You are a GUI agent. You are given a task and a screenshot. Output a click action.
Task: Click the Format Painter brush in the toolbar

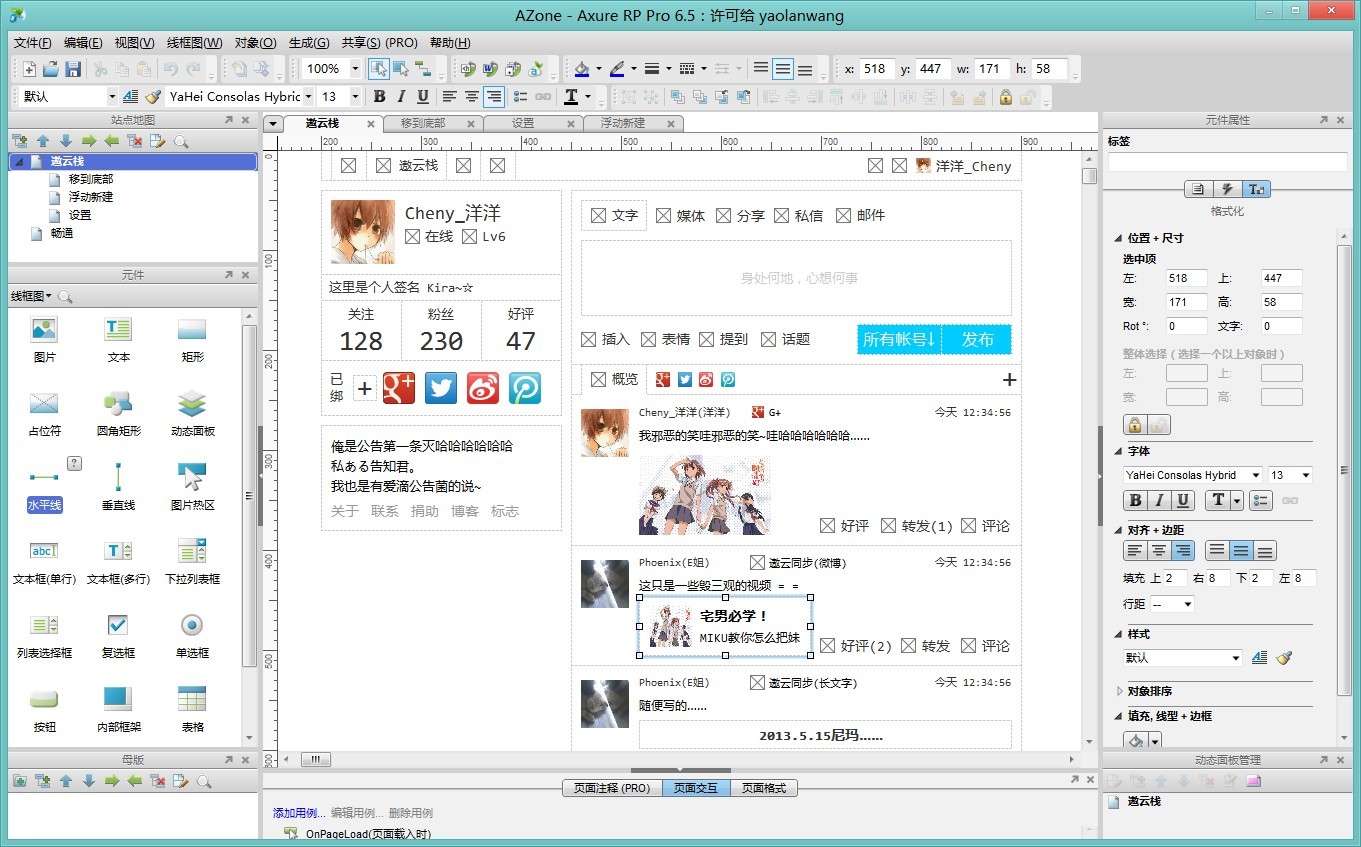pyautogui.click(x=153, y=97)
